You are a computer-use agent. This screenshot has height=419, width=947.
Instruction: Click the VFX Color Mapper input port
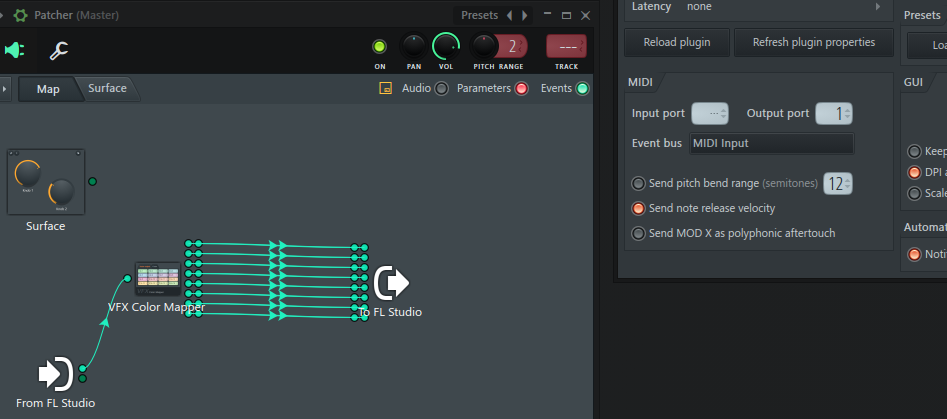pyautogui.click(x=127, y=278)
